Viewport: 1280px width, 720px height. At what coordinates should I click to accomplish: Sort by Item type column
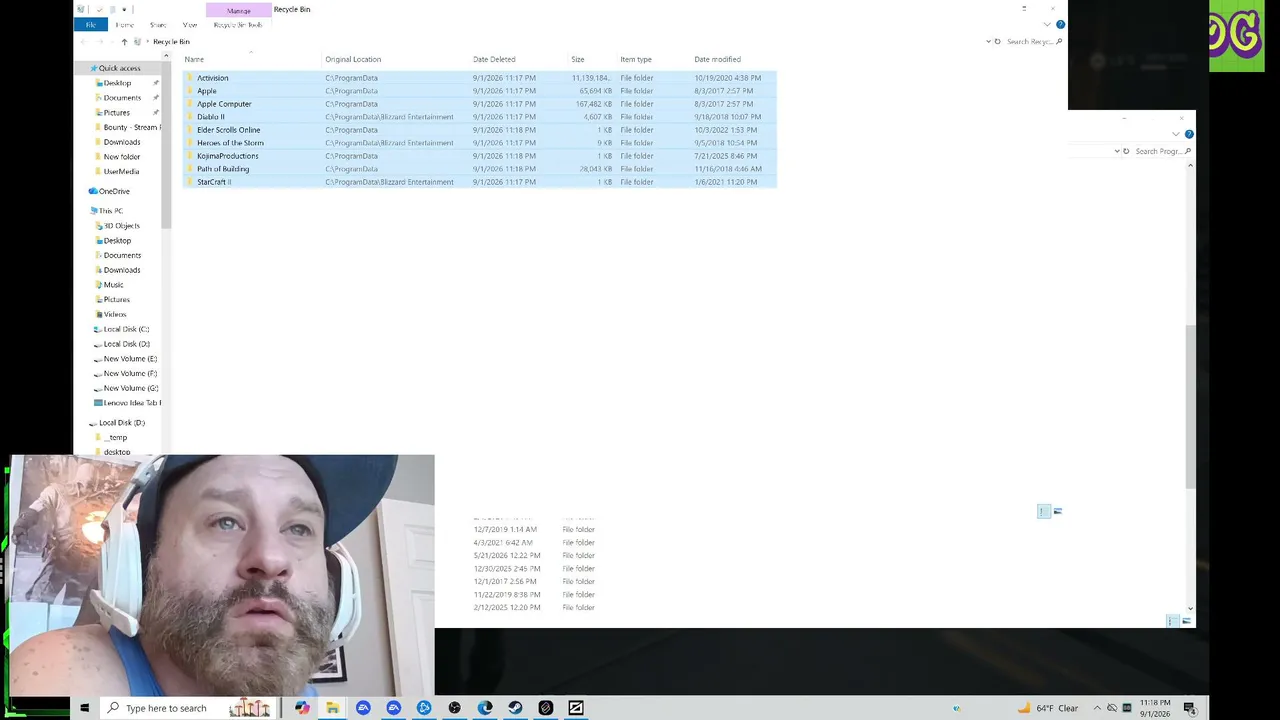point(636,59)
